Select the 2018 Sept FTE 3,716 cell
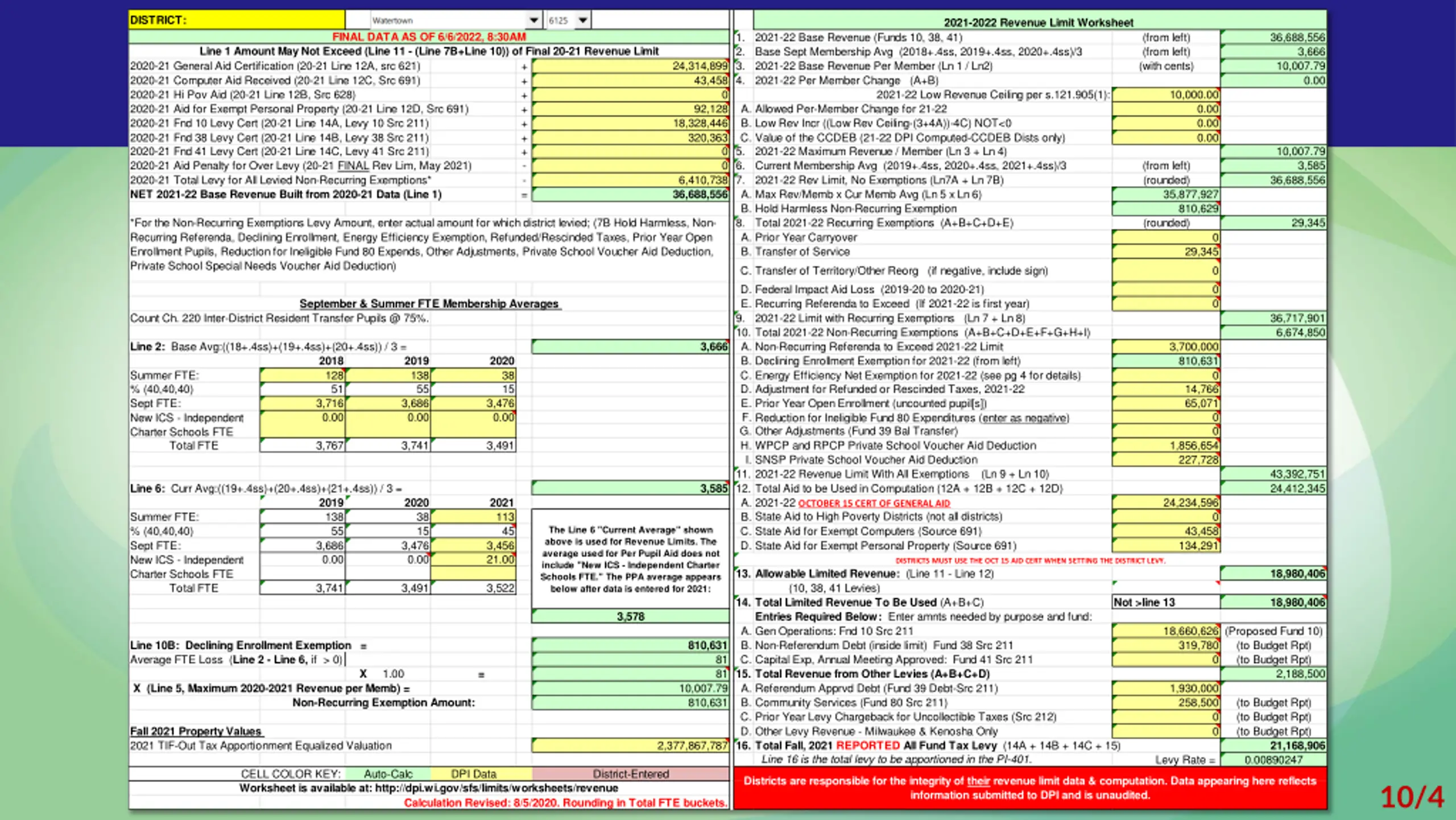This screenshot has width=1456, height=820. 303,403
